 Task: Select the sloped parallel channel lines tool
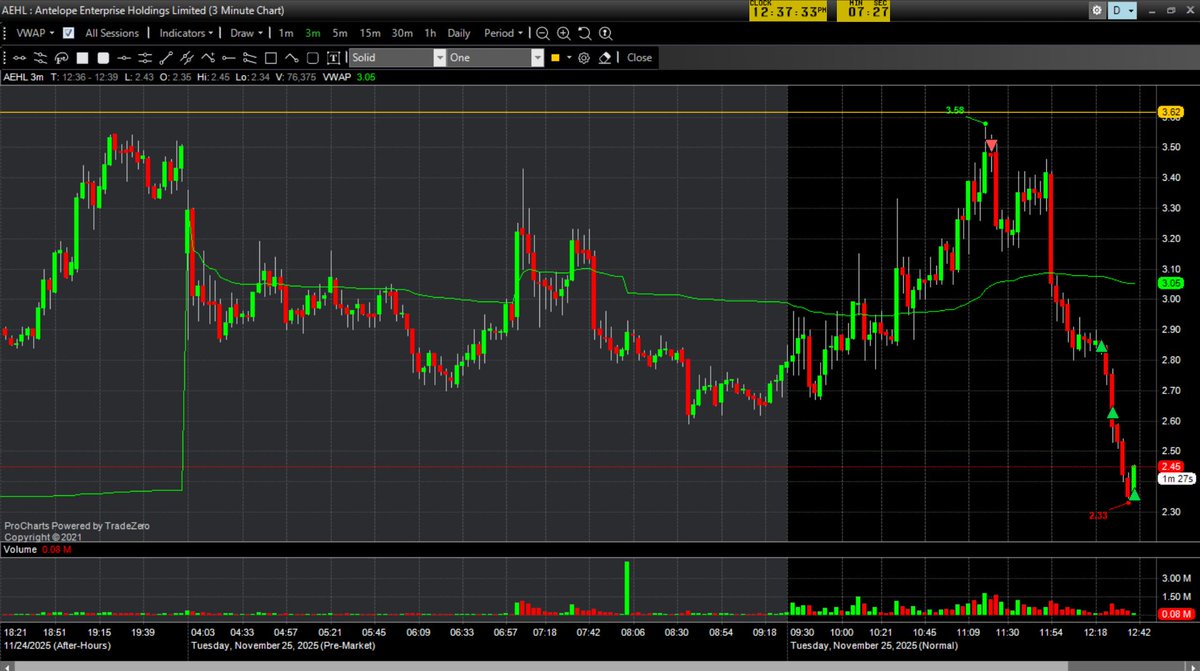40,58
